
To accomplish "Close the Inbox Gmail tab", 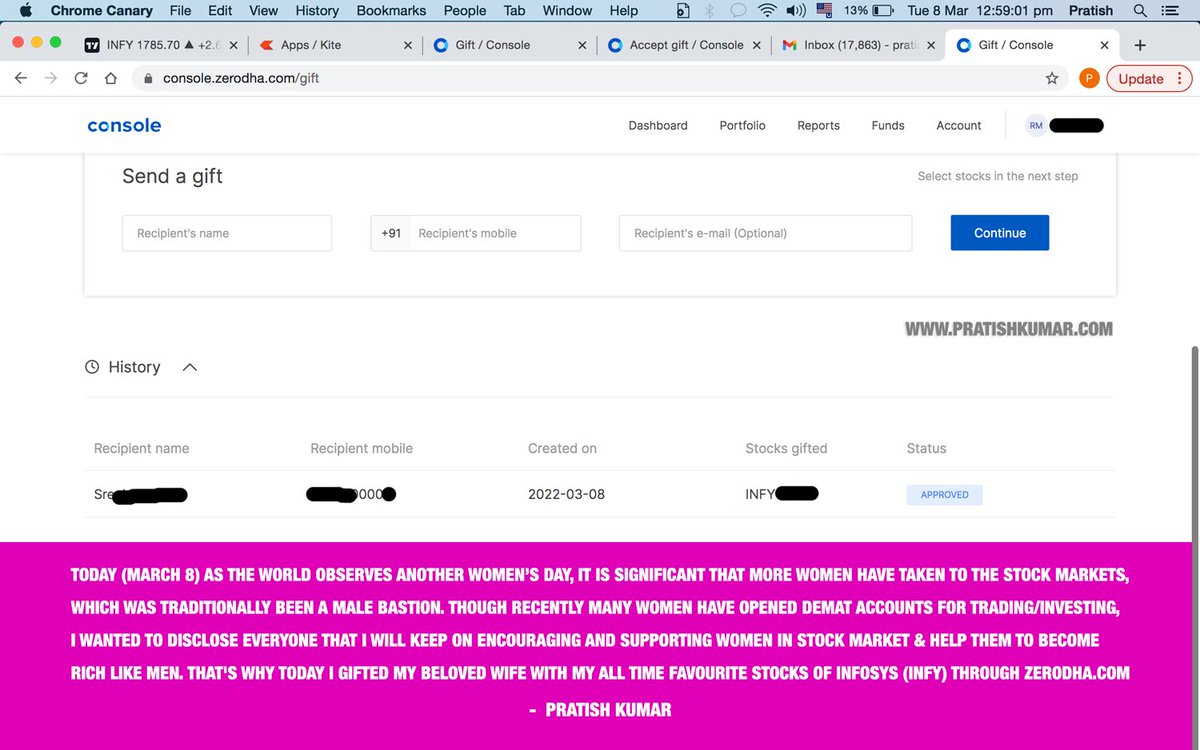I will pos(931,45).
